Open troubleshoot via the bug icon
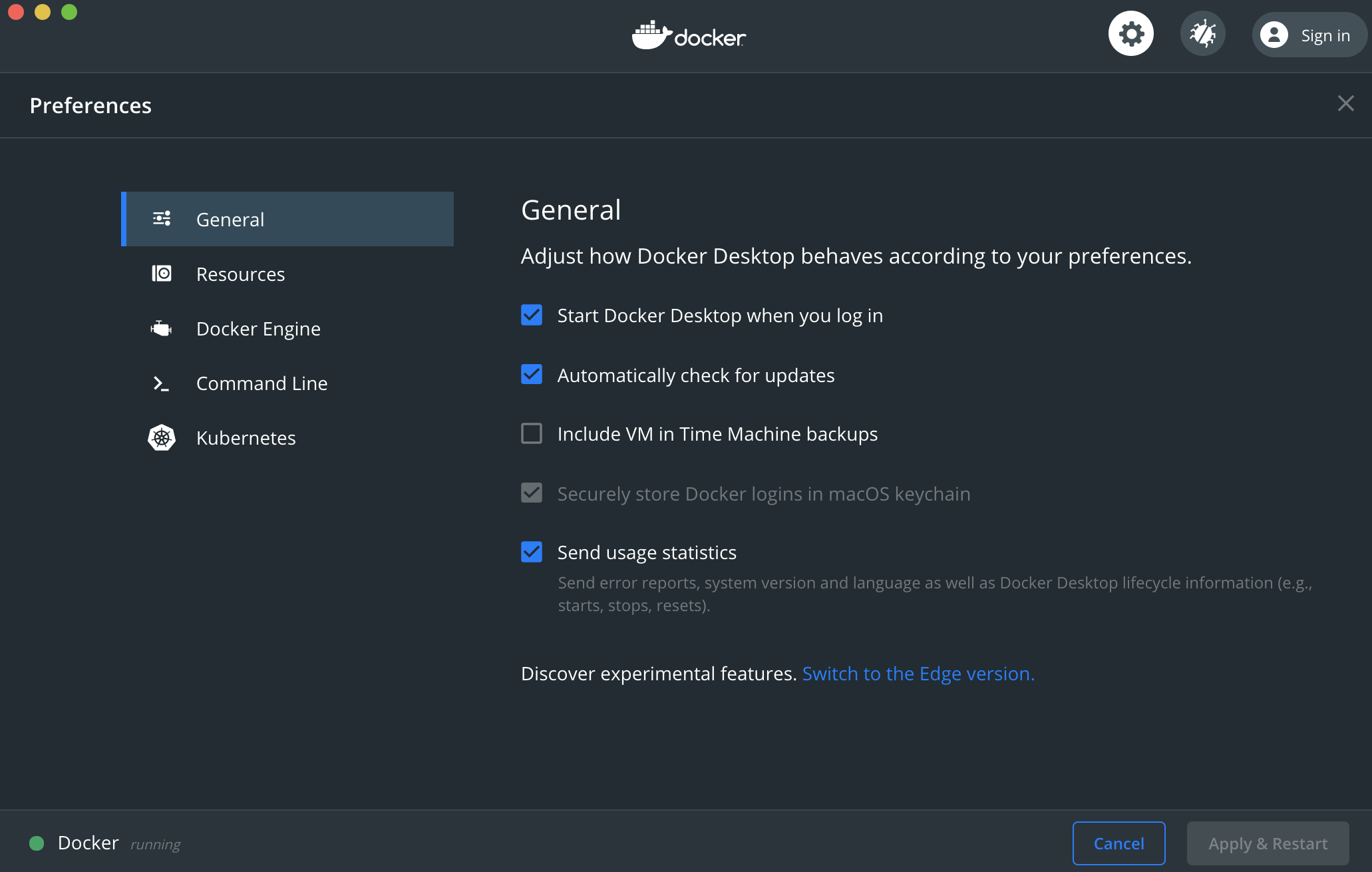 [x=1202, y=34]
